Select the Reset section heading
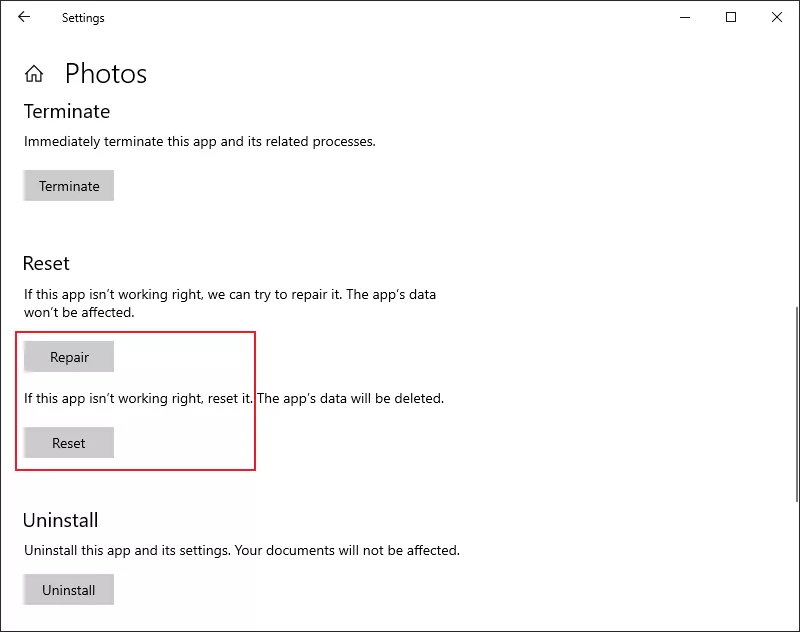 point(46,264)
